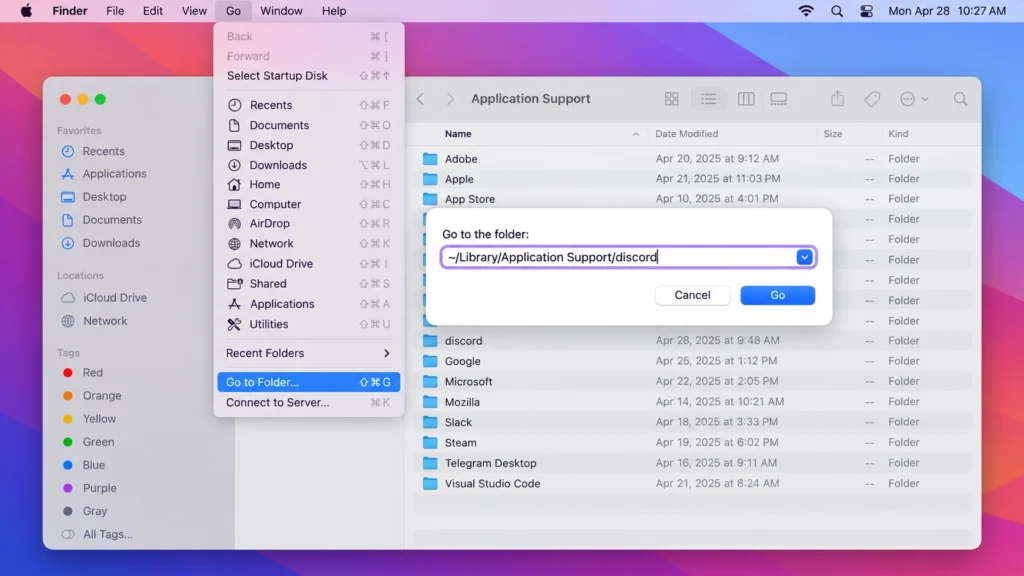Image resolution: width=1024 pixels, height=576 pixels.
Task: Click the date and time in menu bar
Action: [946, 11]
